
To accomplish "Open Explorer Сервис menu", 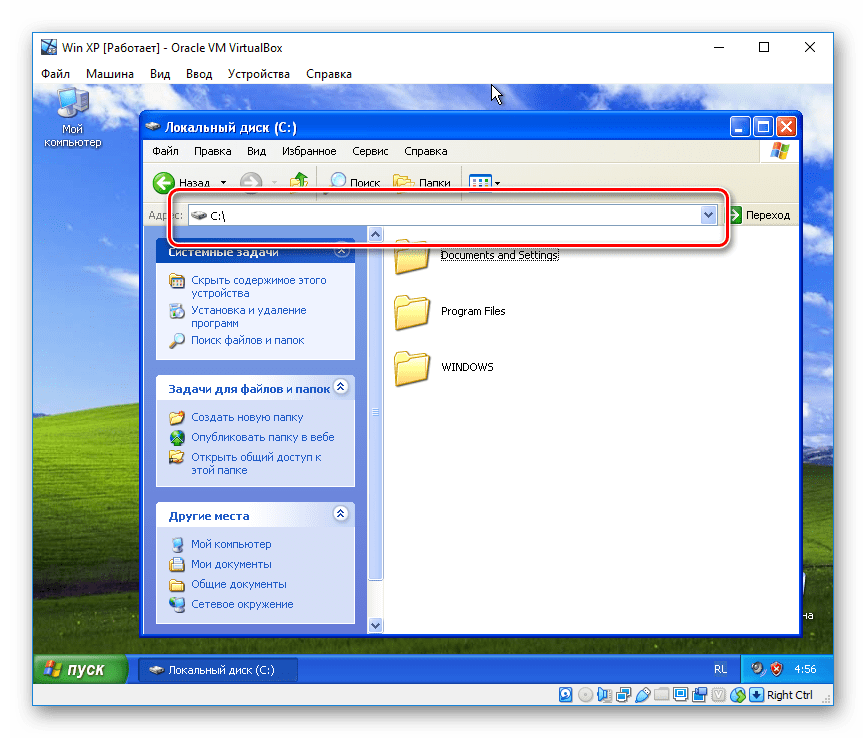I will click(370, 151).
